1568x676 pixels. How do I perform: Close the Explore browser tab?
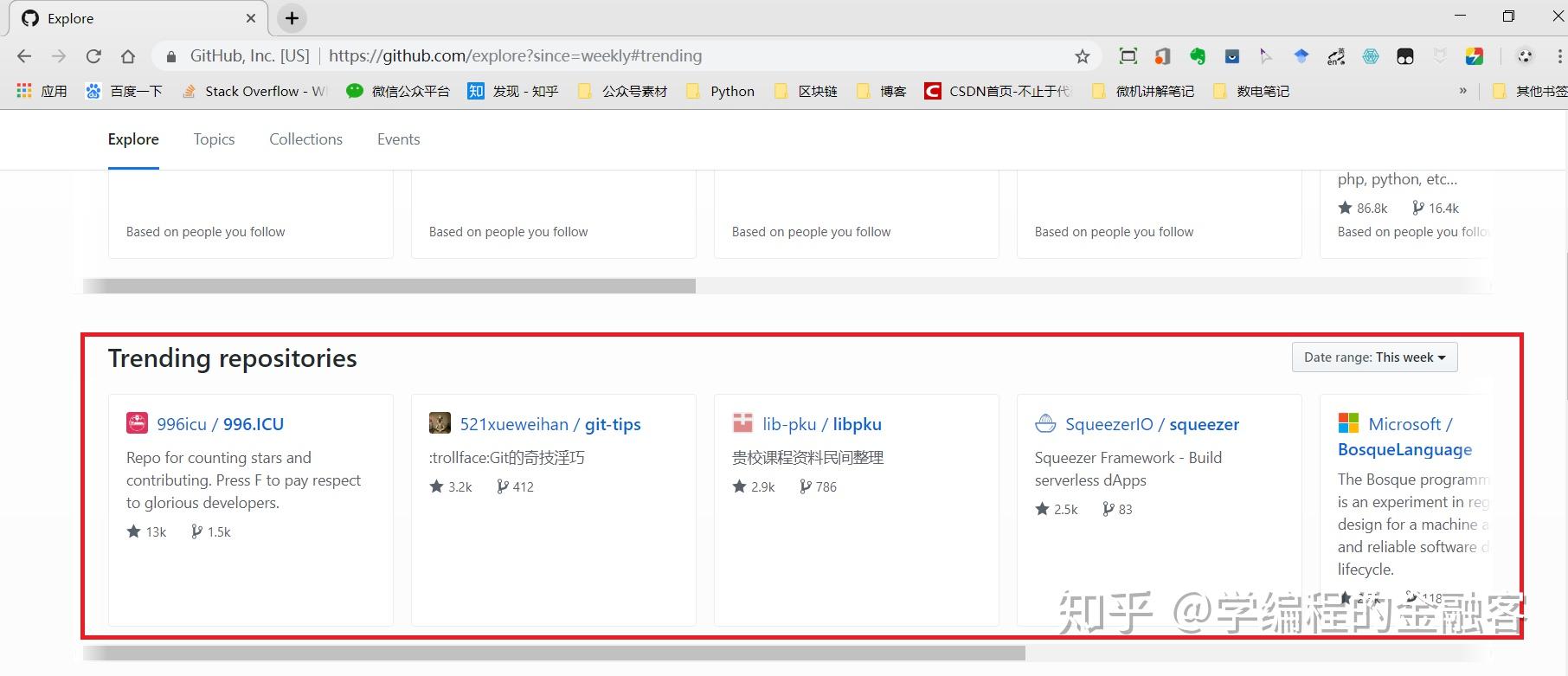(x=251, y=18)
